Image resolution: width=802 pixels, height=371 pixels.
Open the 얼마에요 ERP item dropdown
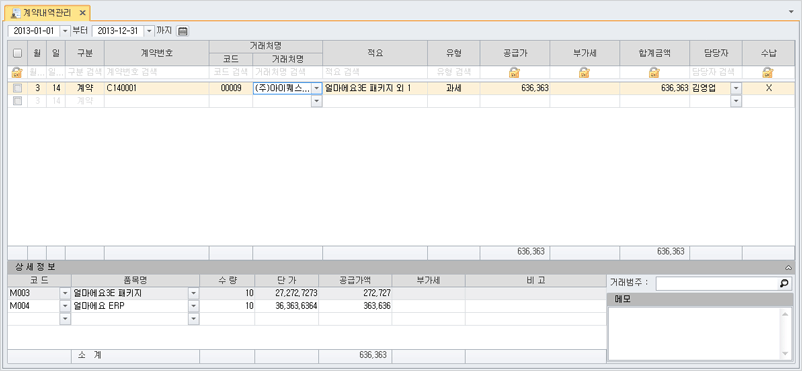point(193,306)
